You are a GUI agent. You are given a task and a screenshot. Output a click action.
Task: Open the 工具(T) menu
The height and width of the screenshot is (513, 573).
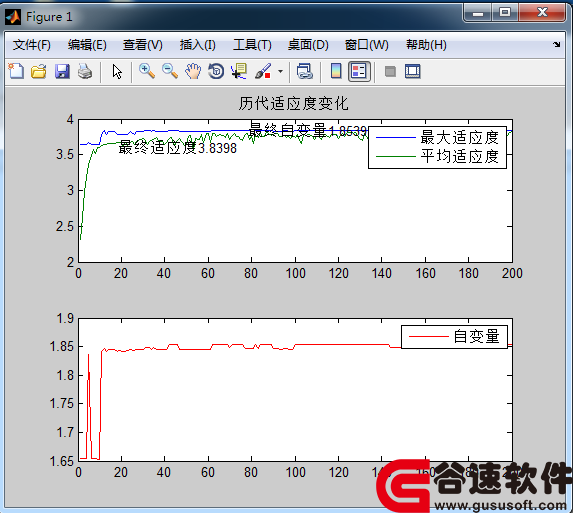(x=253, y=45)
